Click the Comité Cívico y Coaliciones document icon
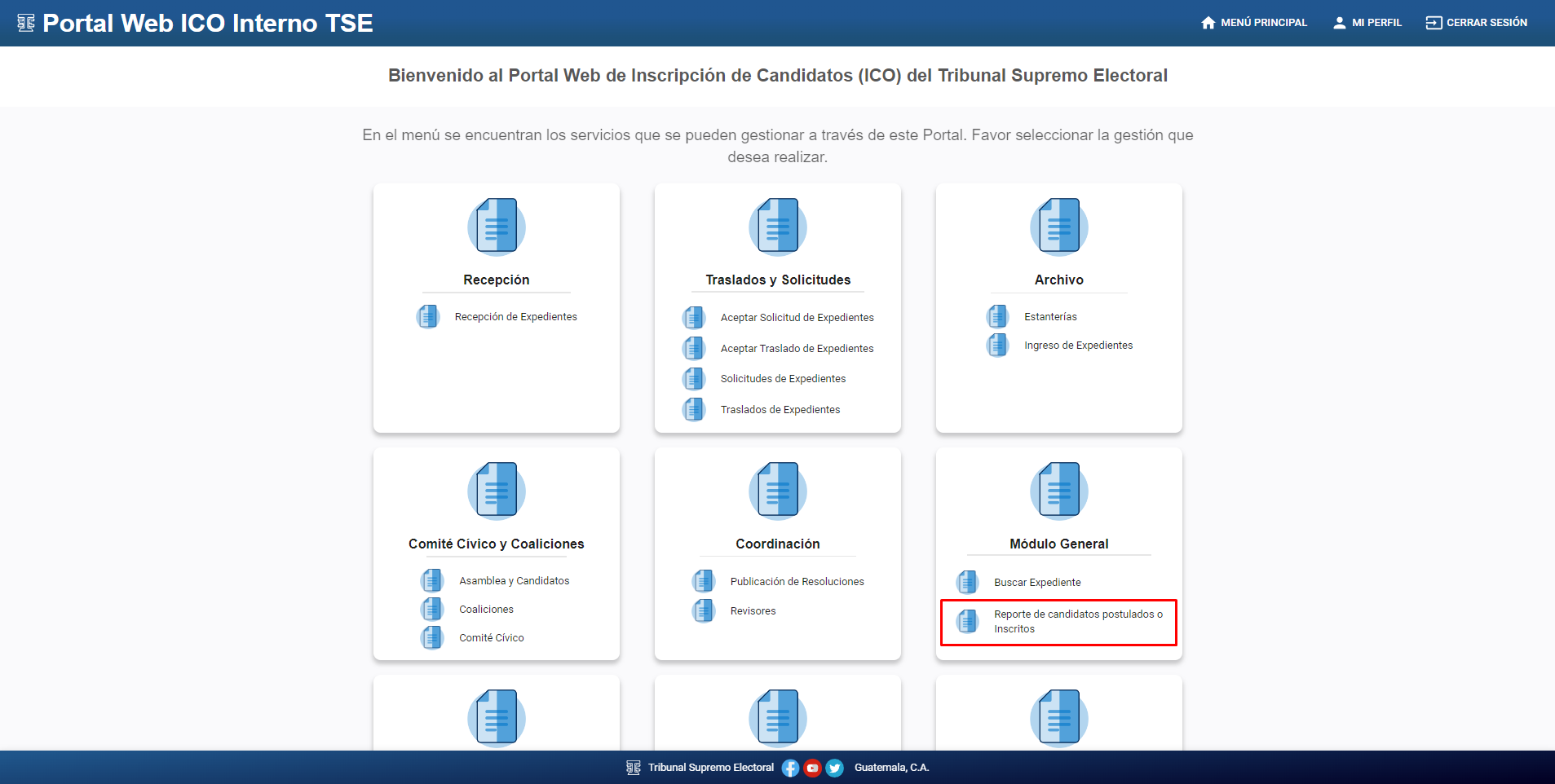The height and width of the screenshot is (784, 1555). 496,491
